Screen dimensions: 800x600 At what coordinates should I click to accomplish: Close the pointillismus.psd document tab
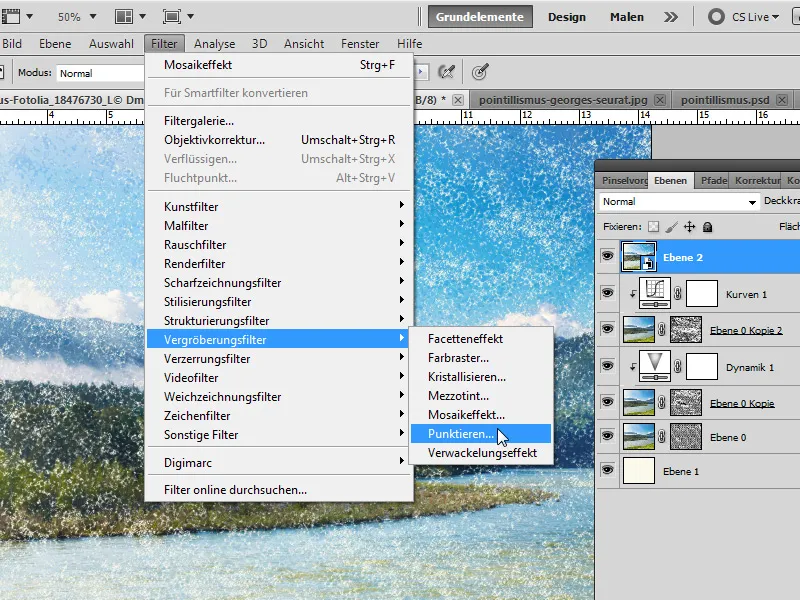click(x=782, y=100)
